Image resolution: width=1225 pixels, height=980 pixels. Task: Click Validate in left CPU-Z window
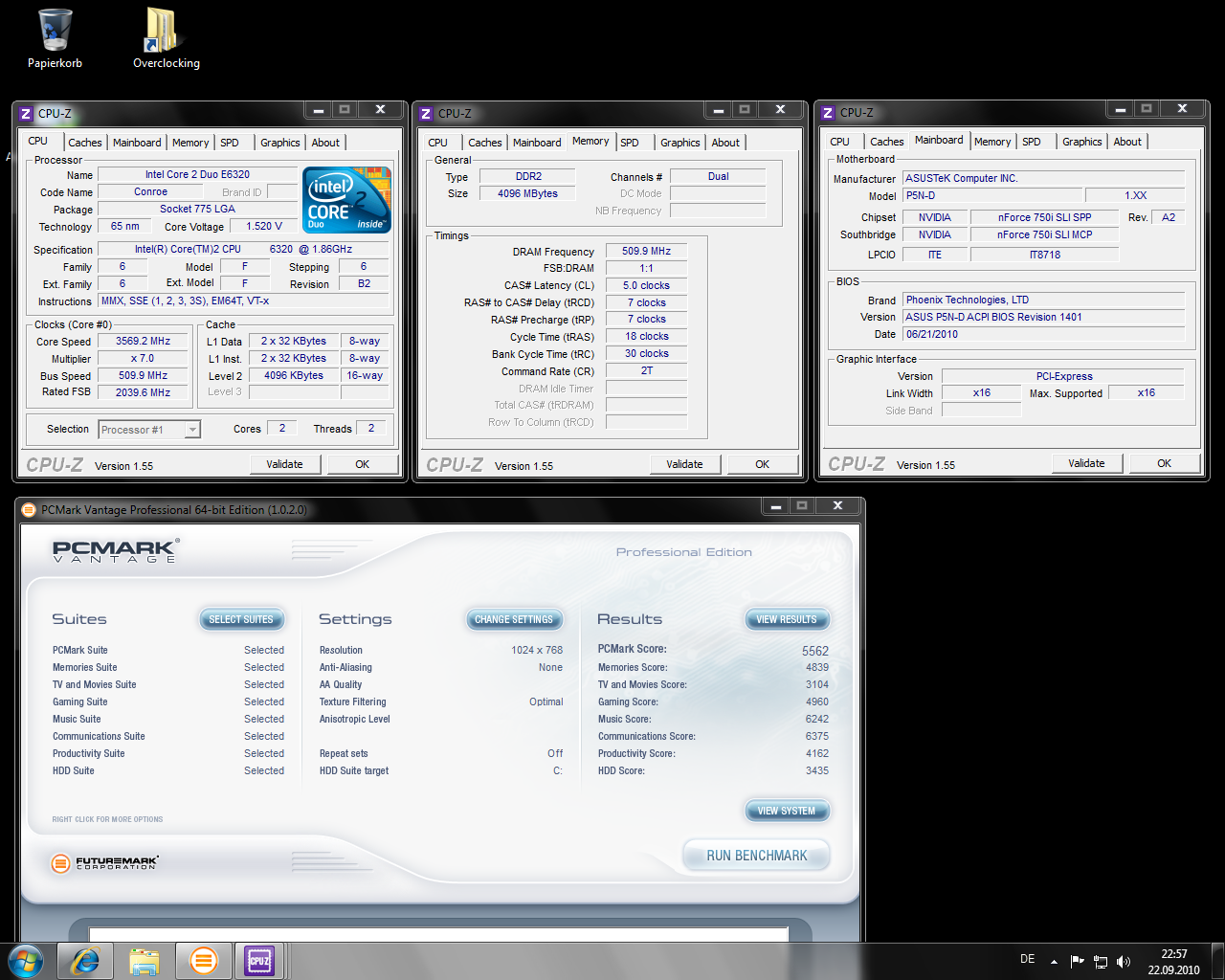pyautogui.click(x=284, y=464)
